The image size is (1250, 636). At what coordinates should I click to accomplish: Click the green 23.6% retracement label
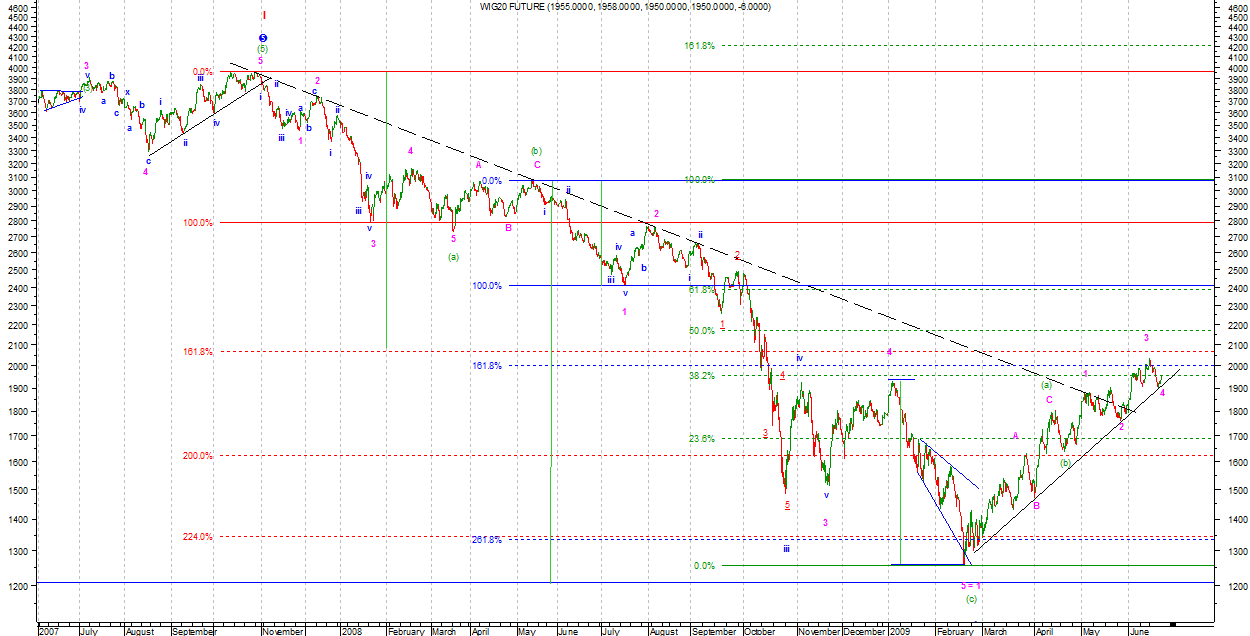[702, 438]
